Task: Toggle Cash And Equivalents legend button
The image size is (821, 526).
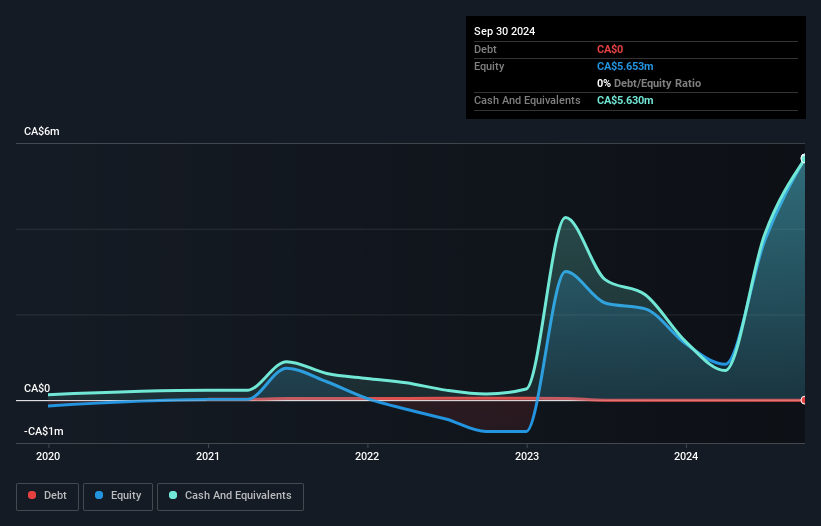Action: click(x=230, y=496)
